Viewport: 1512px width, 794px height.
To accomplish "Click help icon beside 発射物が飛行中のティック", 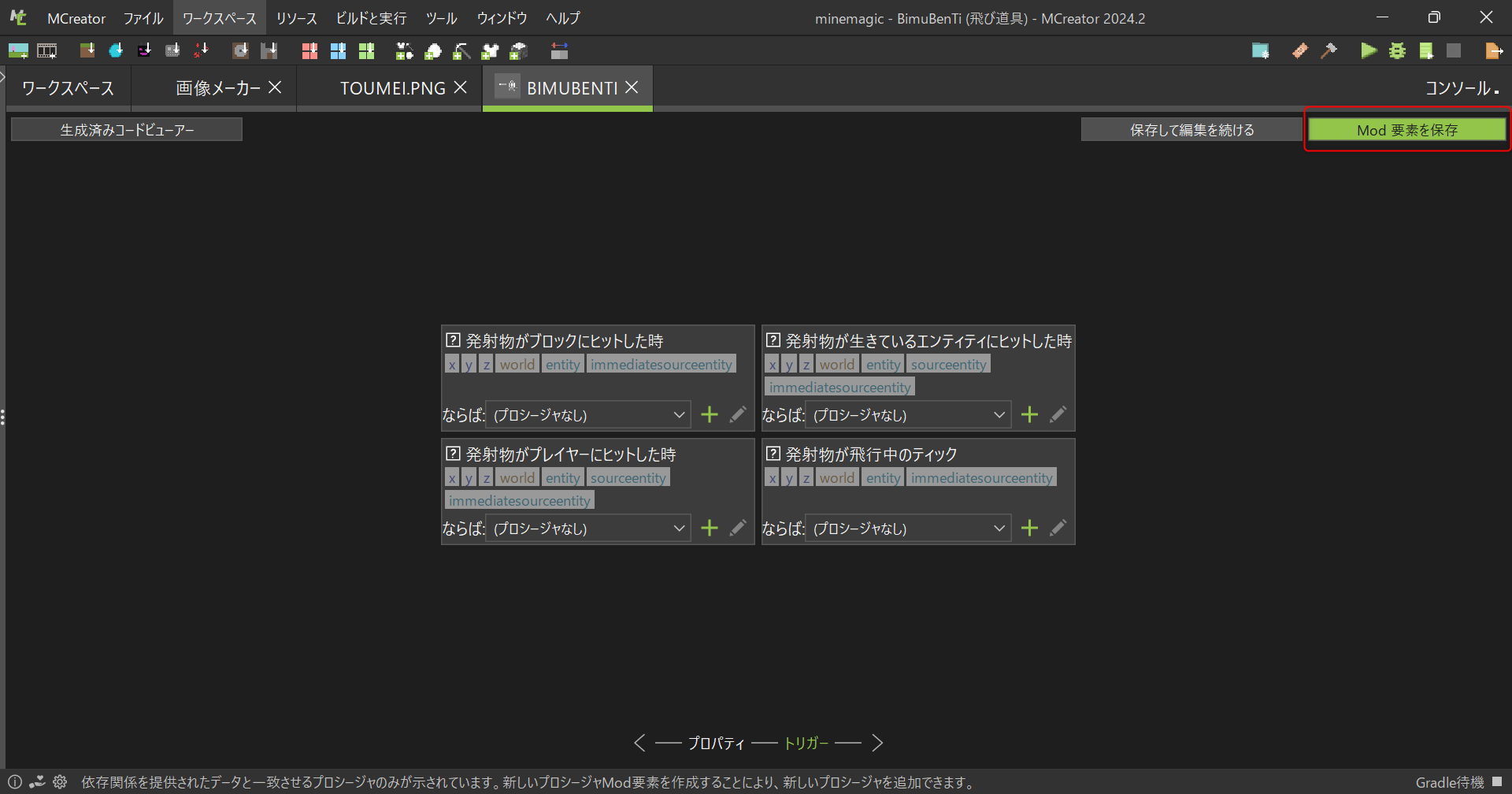I will (x=773, y=454).
